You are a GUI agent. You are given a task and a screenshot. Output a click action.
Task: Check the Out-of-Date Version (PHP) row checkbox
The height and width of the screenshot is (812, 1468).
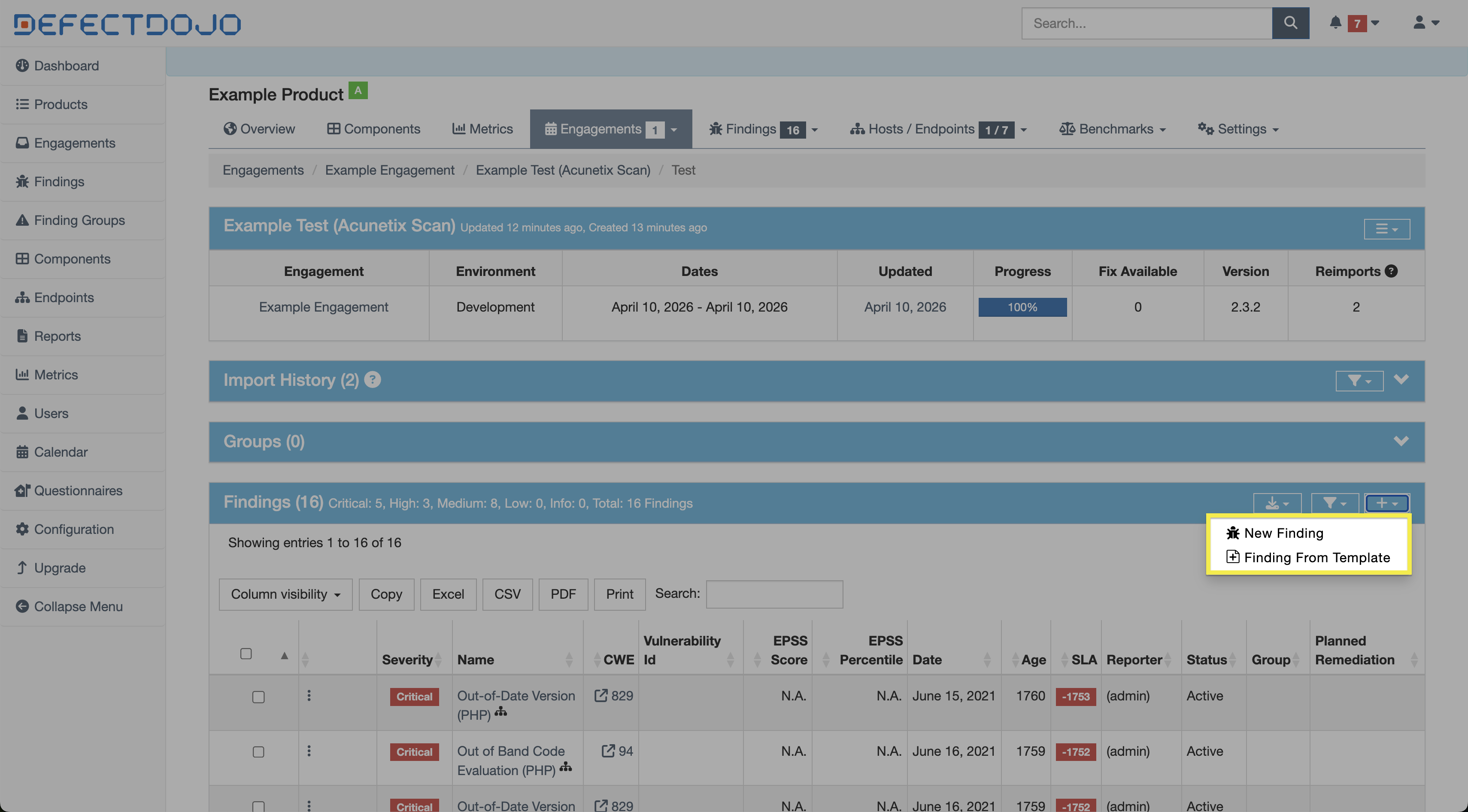[258, 697]
